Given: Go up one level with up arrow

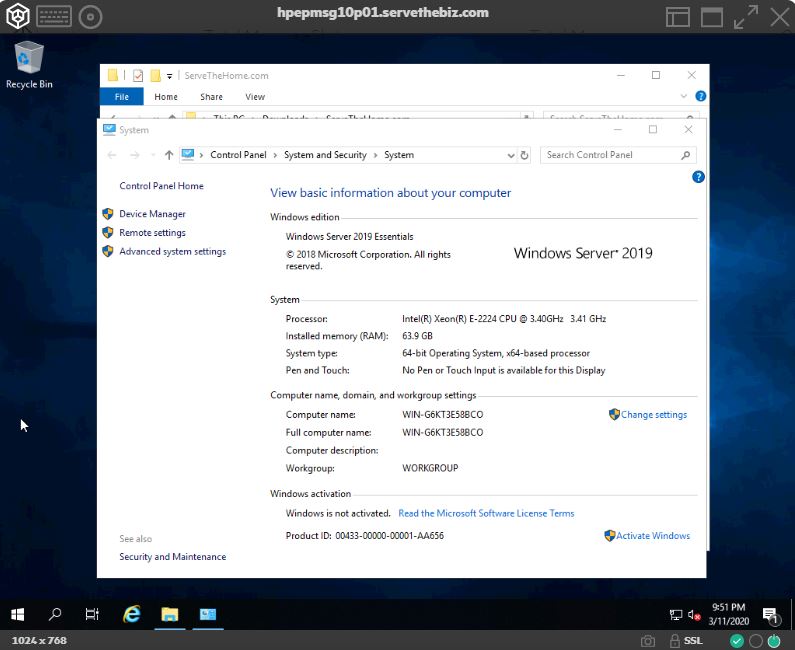Looking at the screenshot, I should coord(169,155).
